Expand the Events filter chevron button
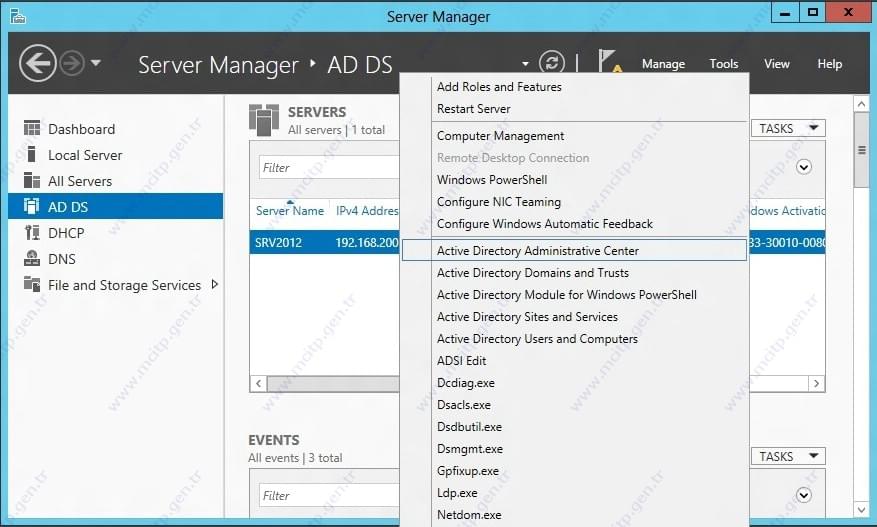The height and width of the screenshot is (527, 877). pos(804,495)
